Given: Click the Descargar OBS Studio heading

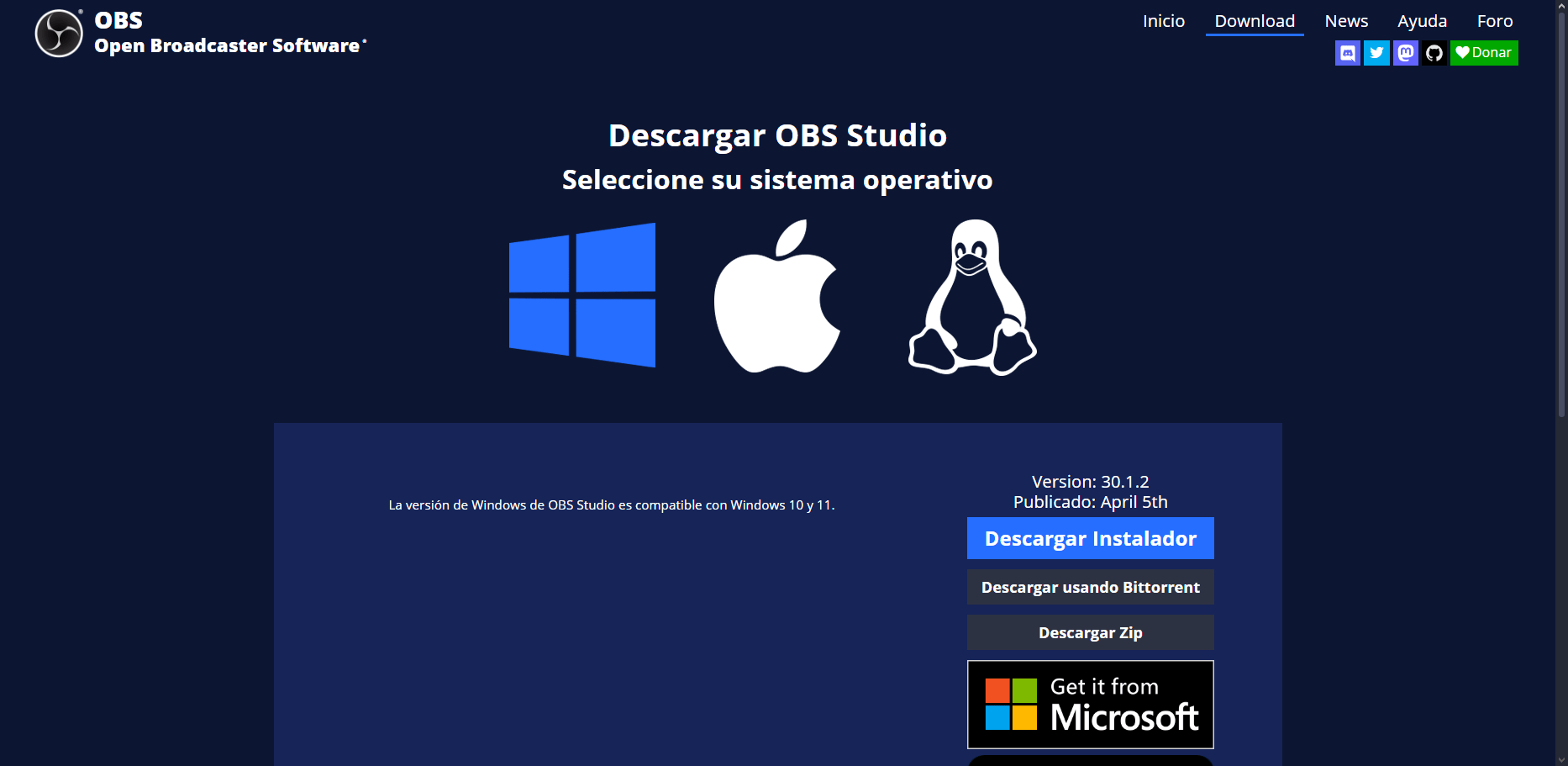Looking at the screenshot, I should pos(777,135).
